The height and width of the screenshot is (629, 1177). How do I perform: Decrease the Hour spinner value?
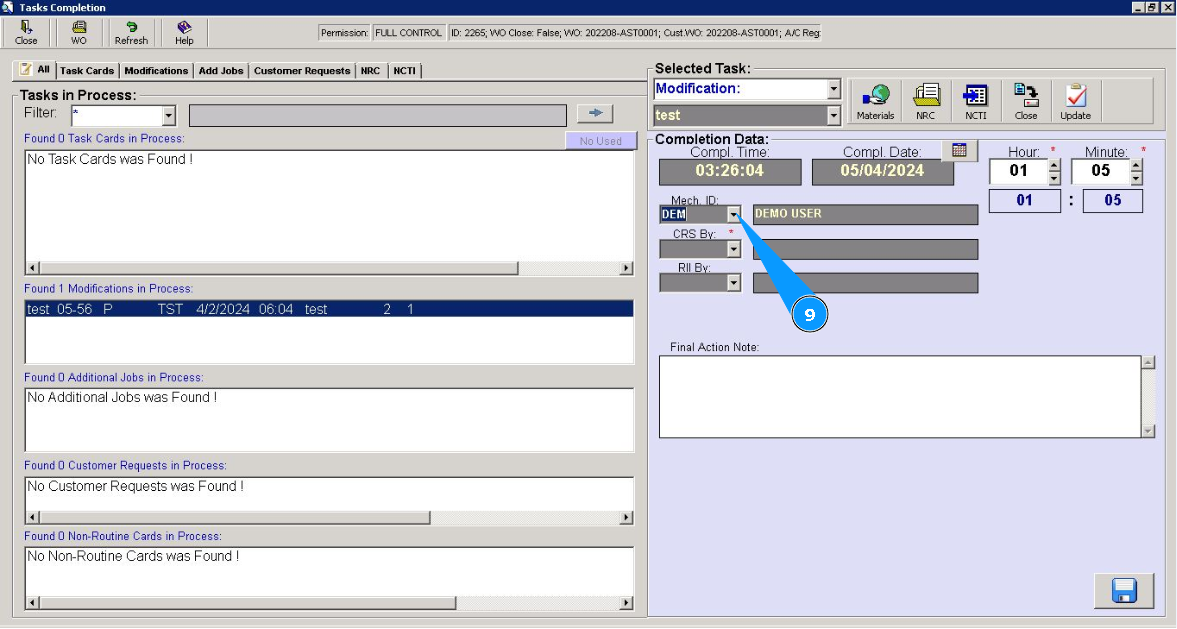(1055, 179)
